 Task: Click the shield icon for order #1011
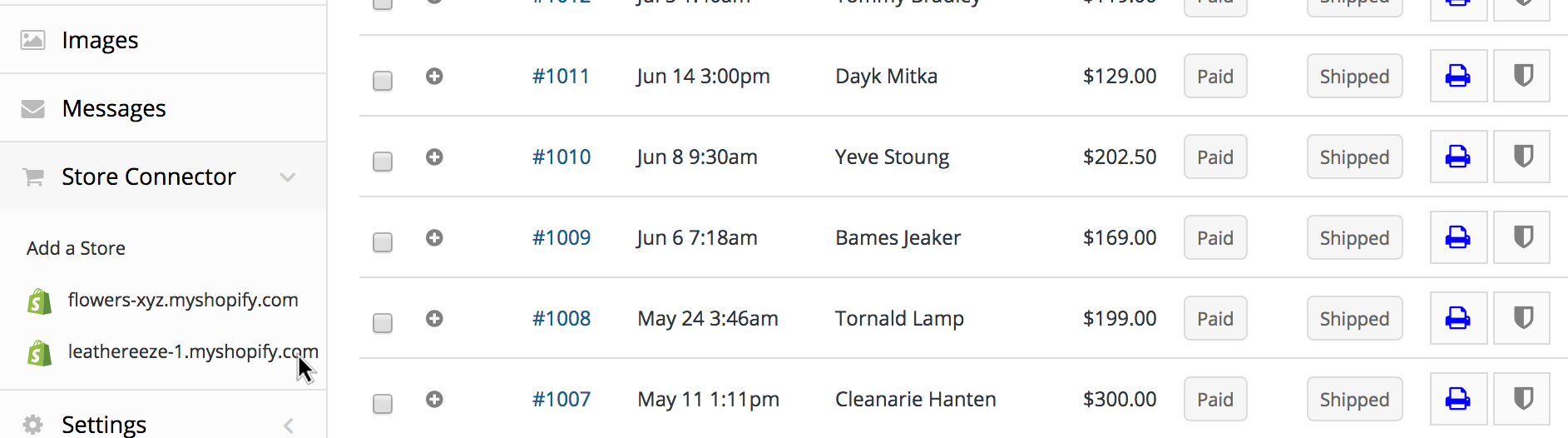[1522, 77]
